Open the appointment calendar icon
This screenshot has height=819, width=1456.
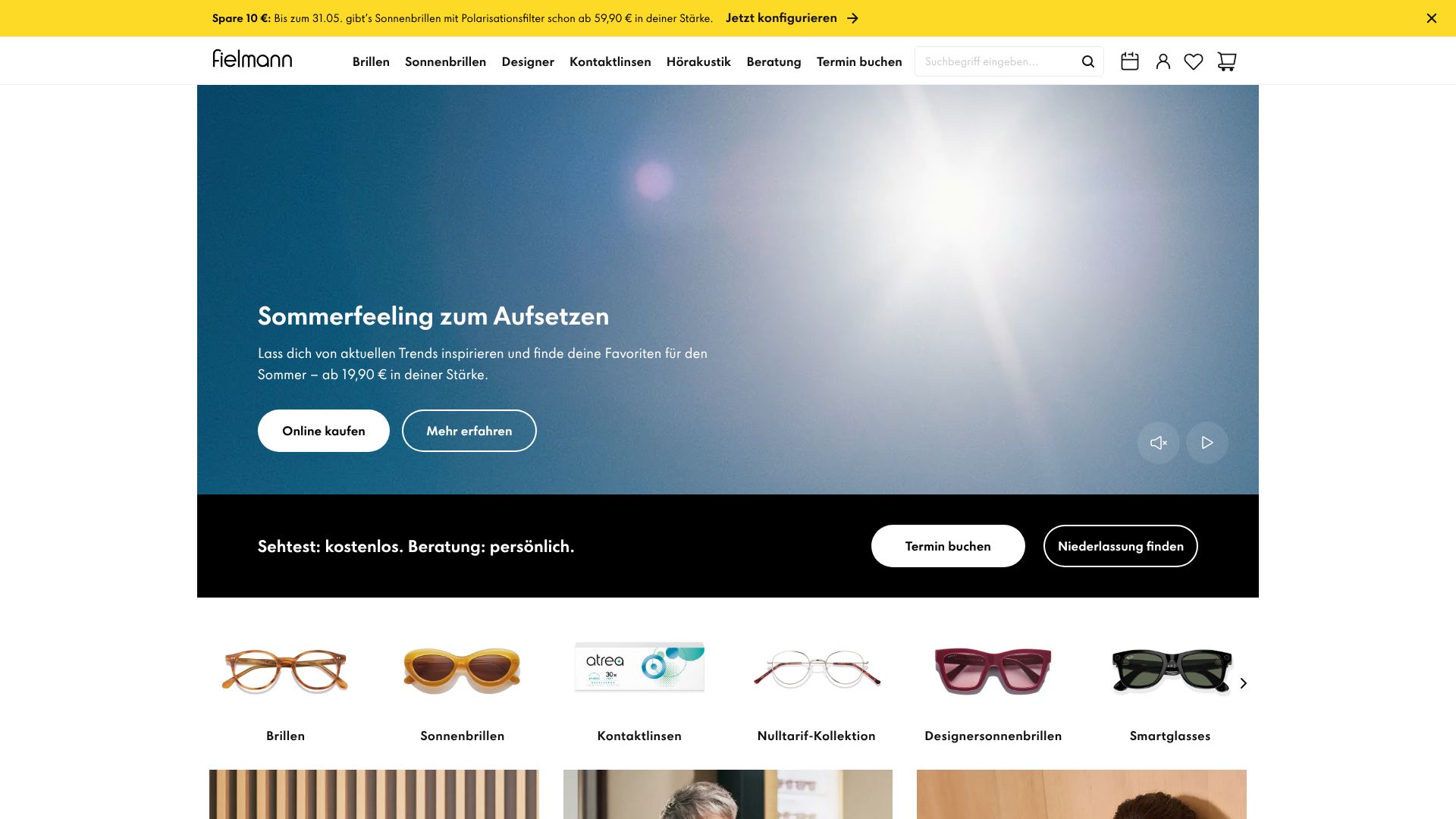1130,61
